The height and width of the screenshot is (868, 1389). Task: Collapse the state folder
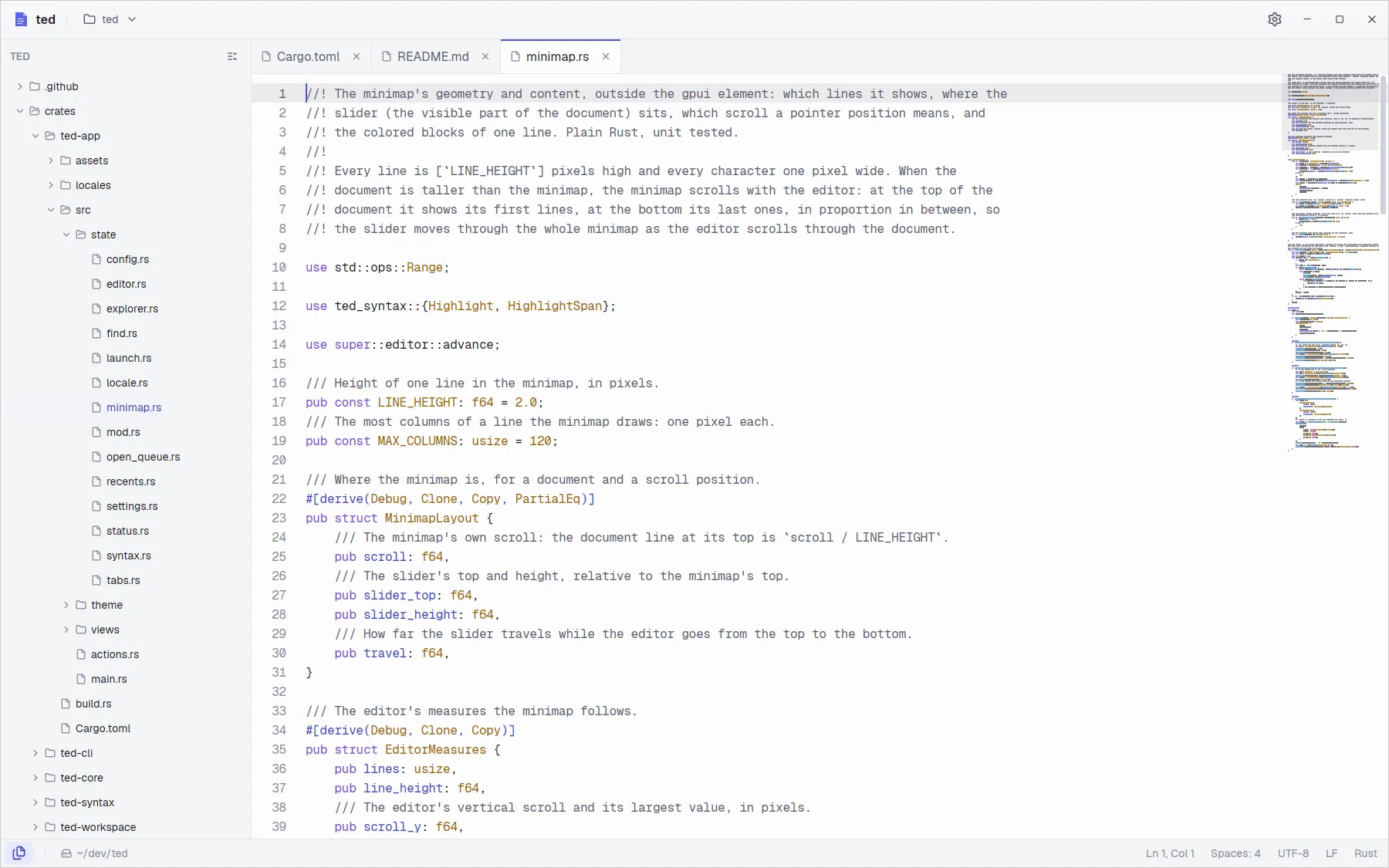(126, 235)
